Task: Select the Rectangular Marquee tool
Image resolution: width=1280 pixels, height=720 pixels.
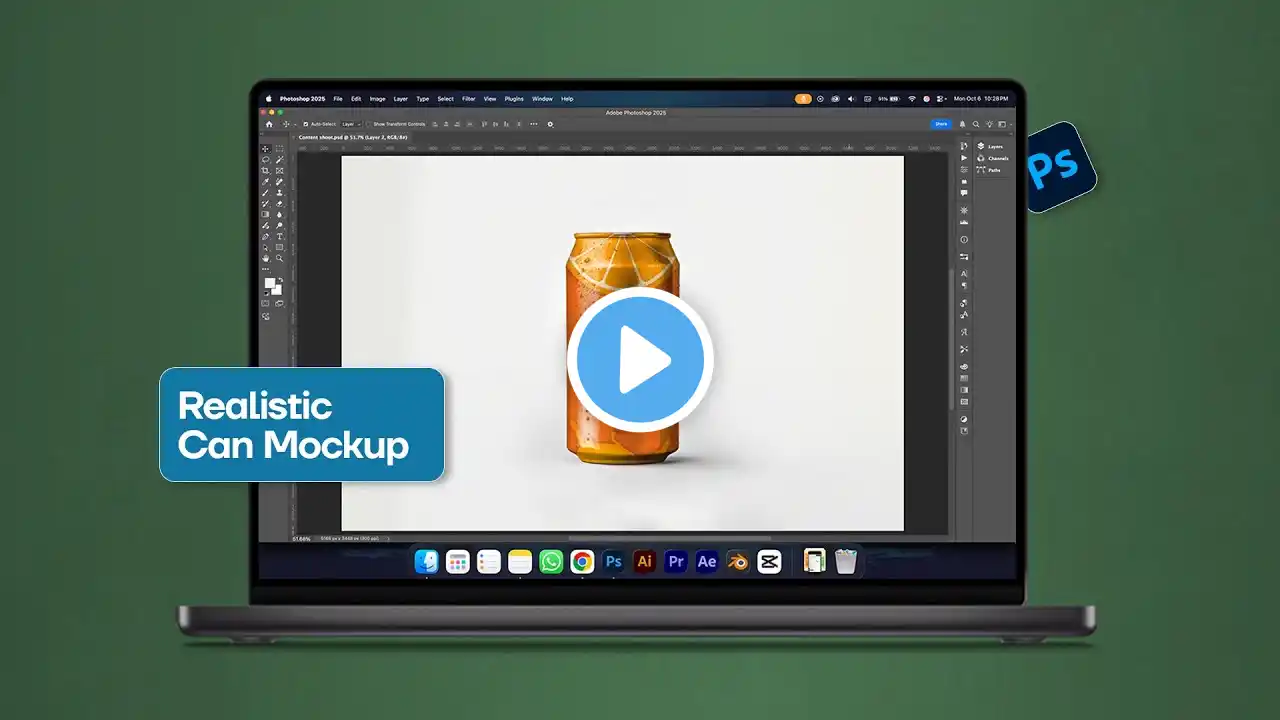Action: 279,148
